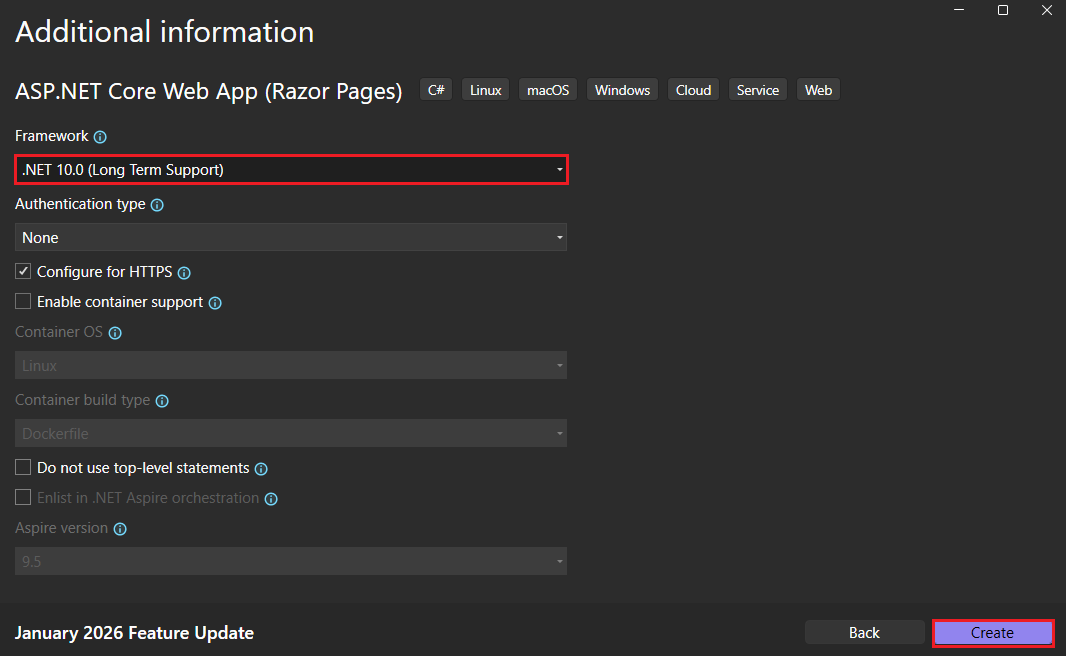Click the Aspire orchestration info icon
1066x656 pixels.
click(270, 498)
